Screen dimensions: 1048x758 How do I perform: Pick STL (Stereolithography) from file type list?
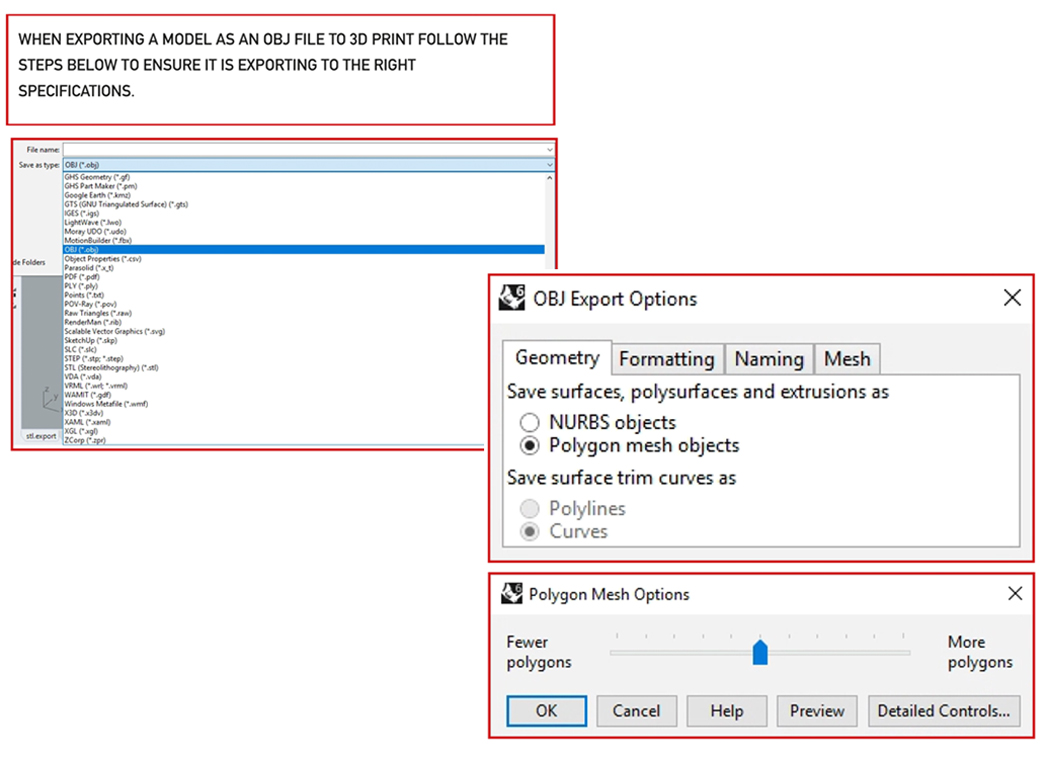(x=111, y=368)
